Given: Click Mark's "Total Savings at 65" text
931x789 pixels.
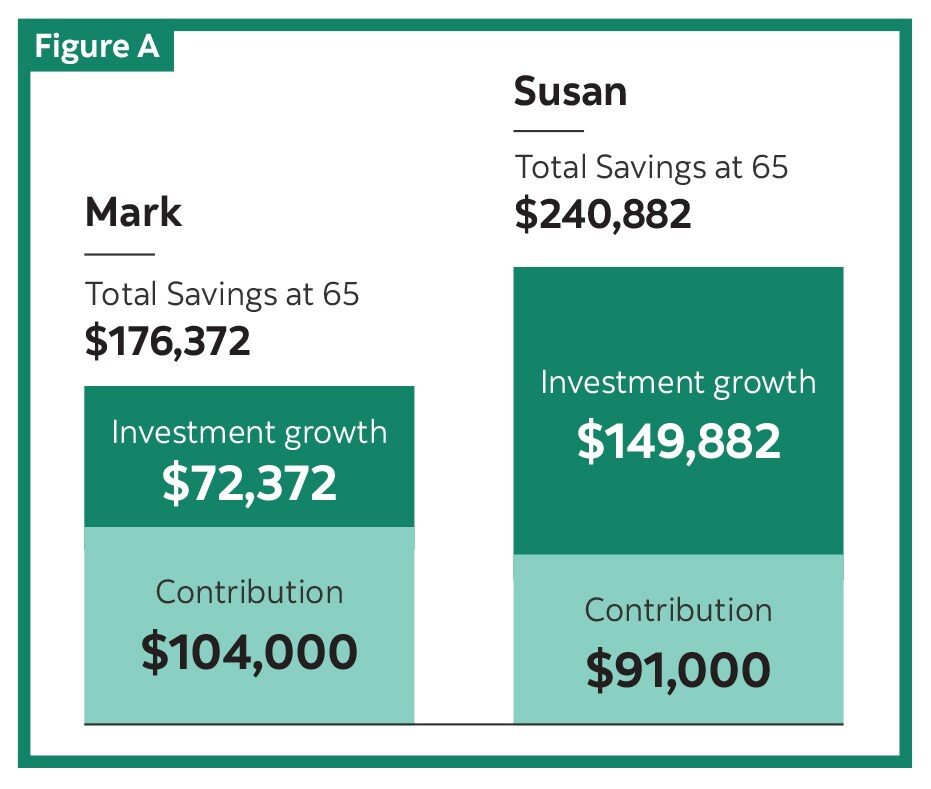Looking at the screenshot, I should click(x=222, y=294).
